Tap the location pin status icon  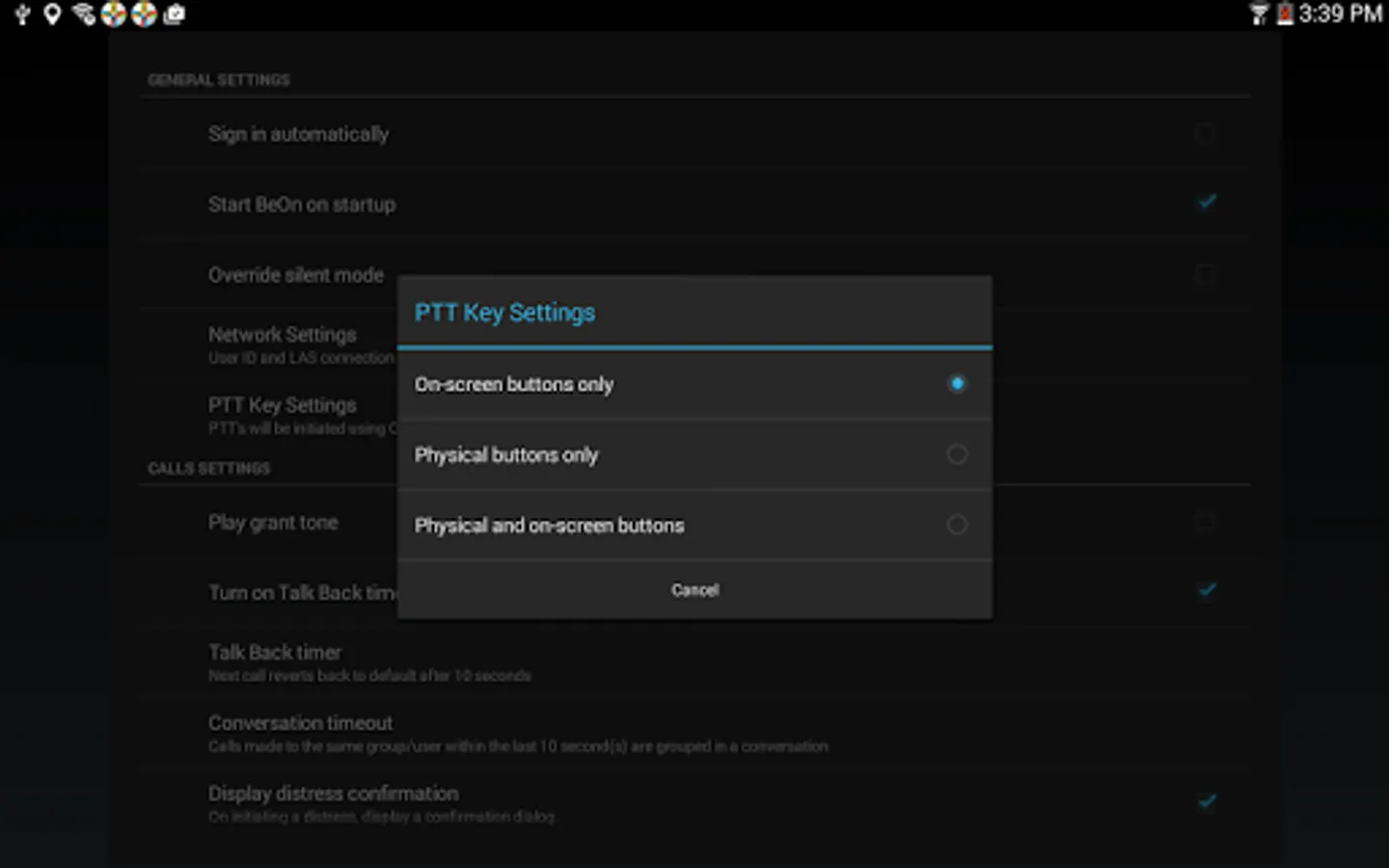(52, 14)
